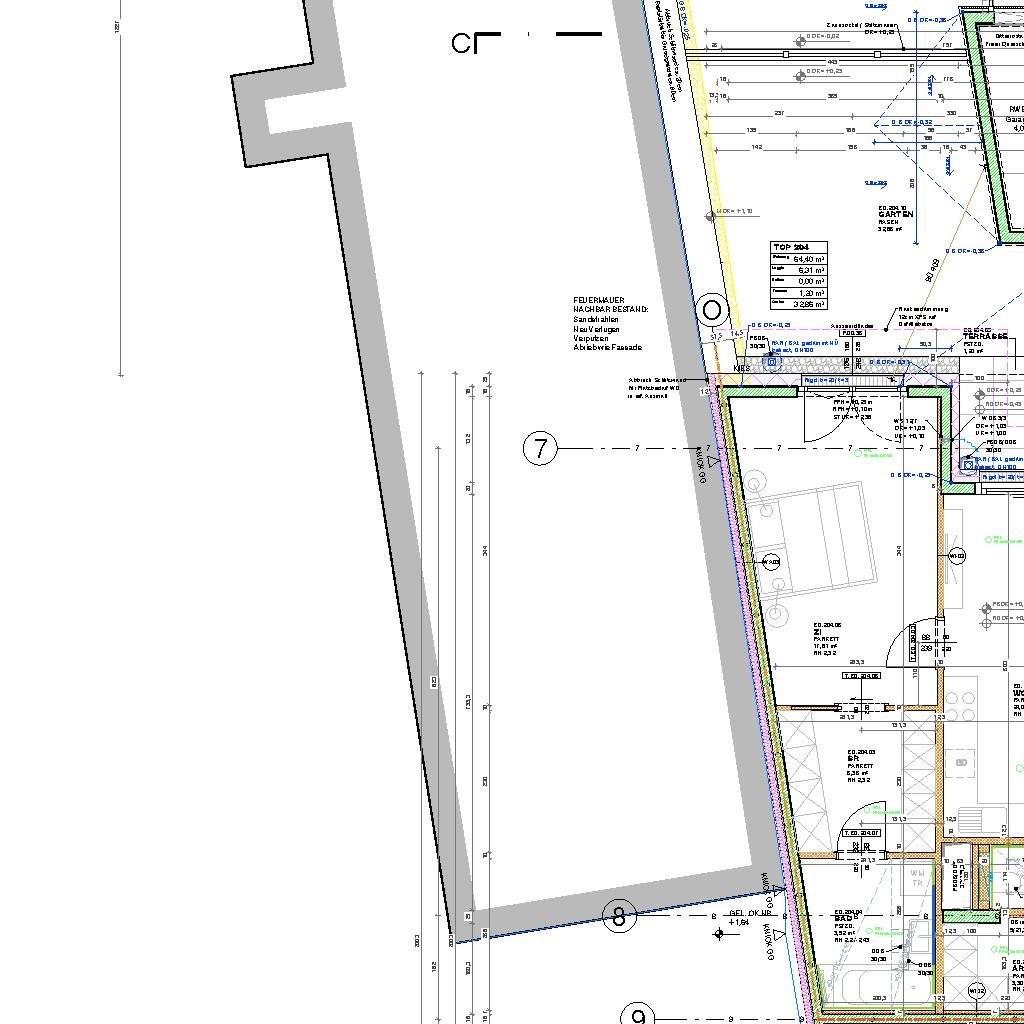This screenshot has width=1024, height=1024.
Task: Click the axis bubble numbered 9
Action: coord(637,1016)
